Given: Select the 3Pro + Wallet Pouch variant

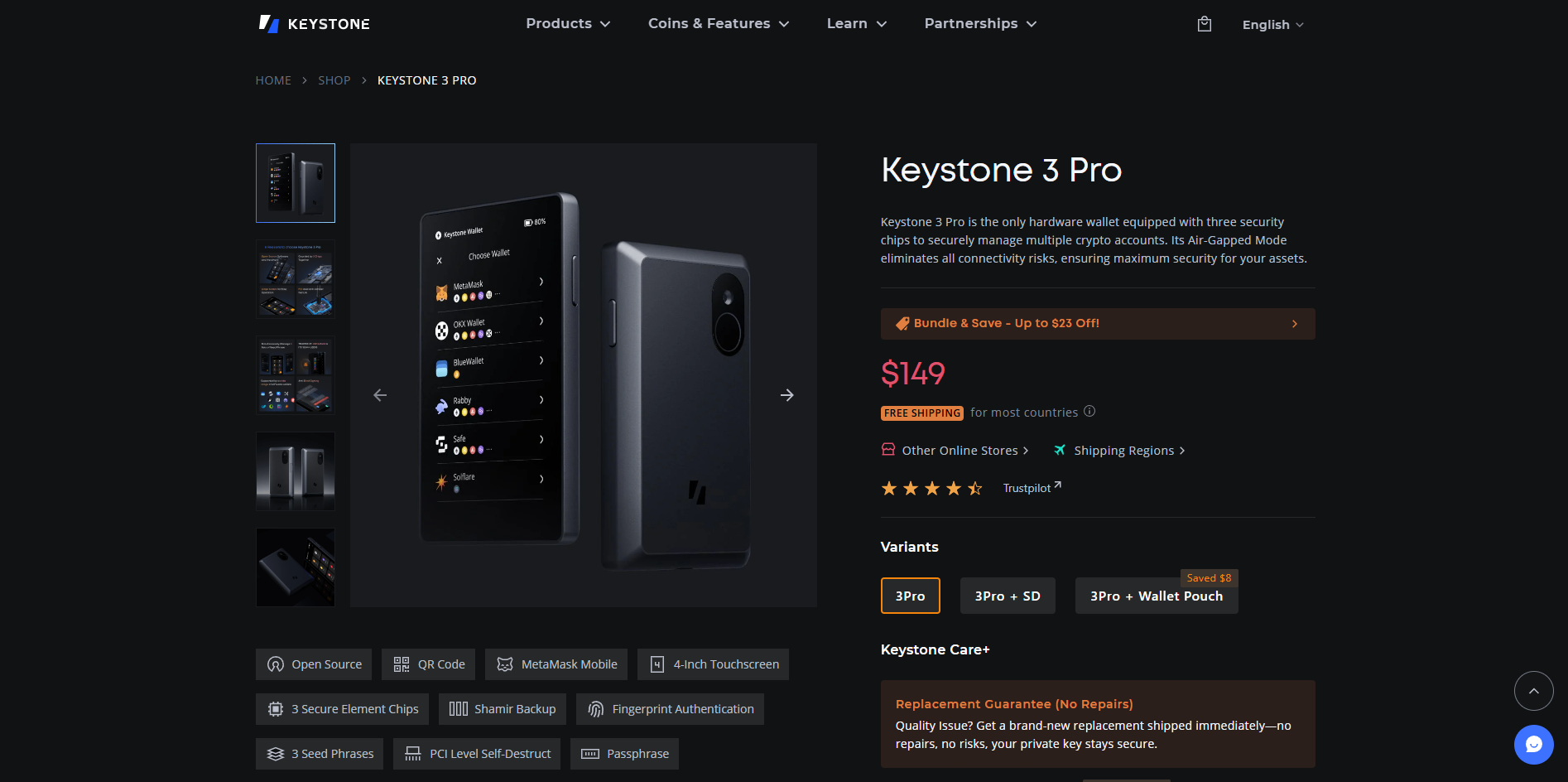Looking at the screenshot, I should (1156, 596).
